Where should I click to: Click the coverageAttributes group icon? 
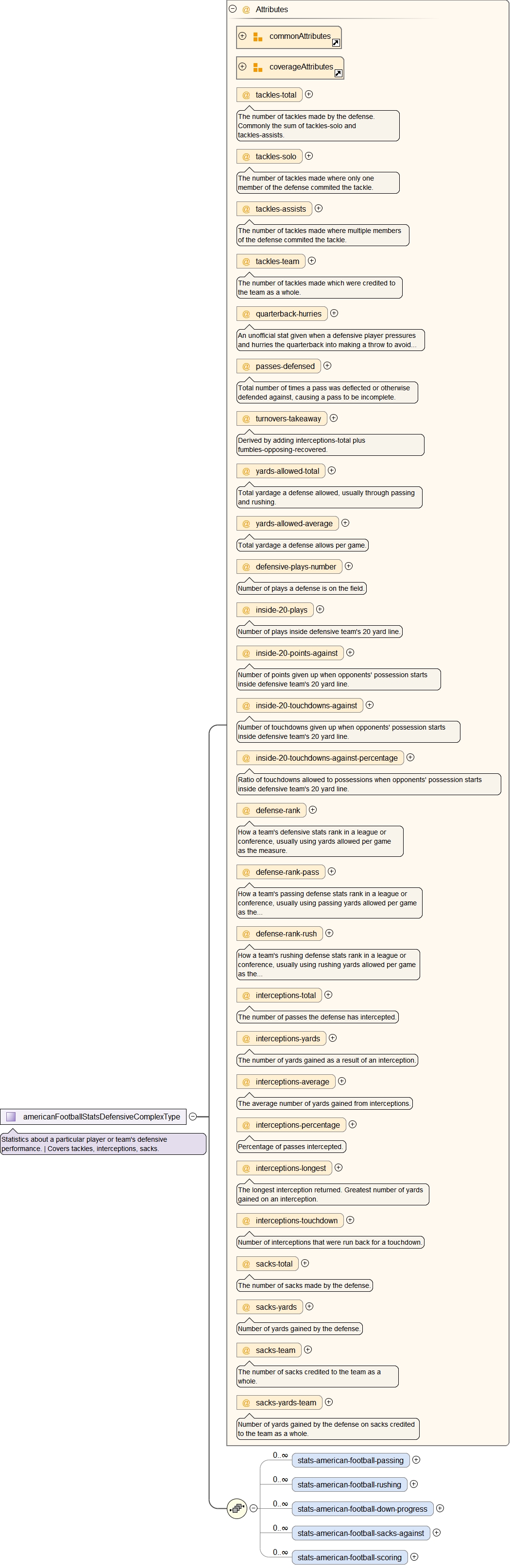[x=258, y=67]
